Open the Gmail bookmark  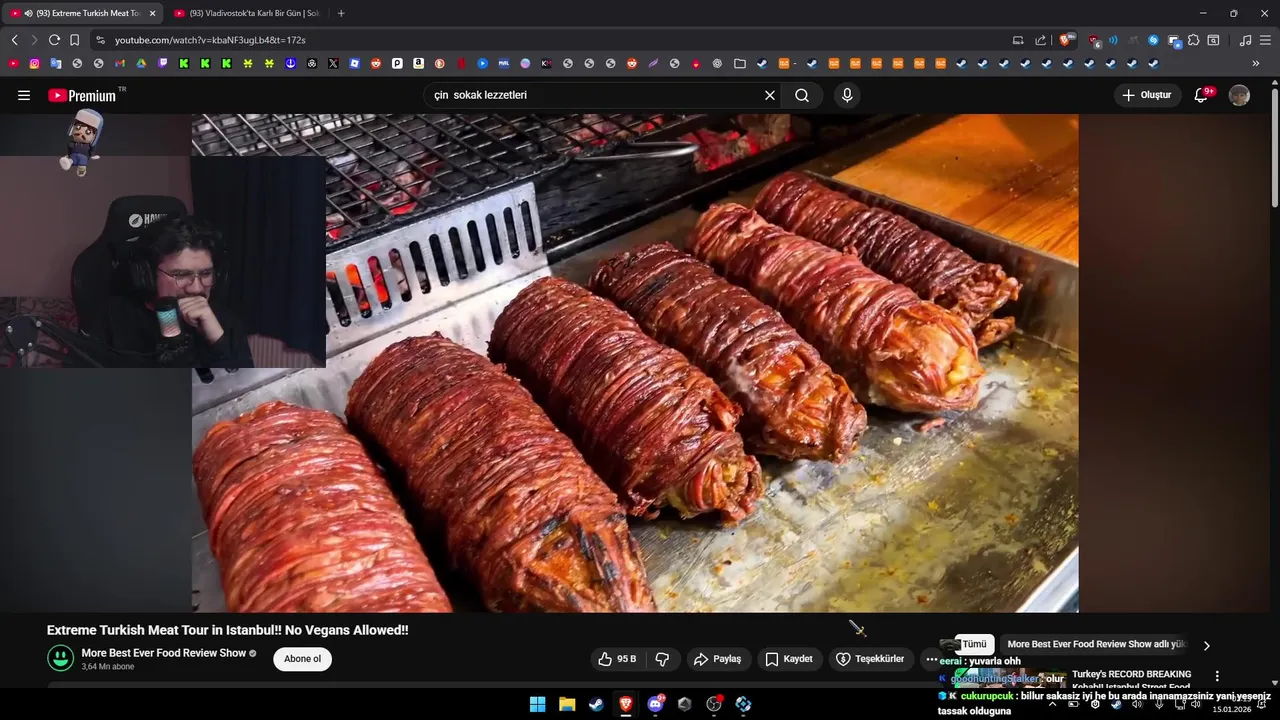120,63
